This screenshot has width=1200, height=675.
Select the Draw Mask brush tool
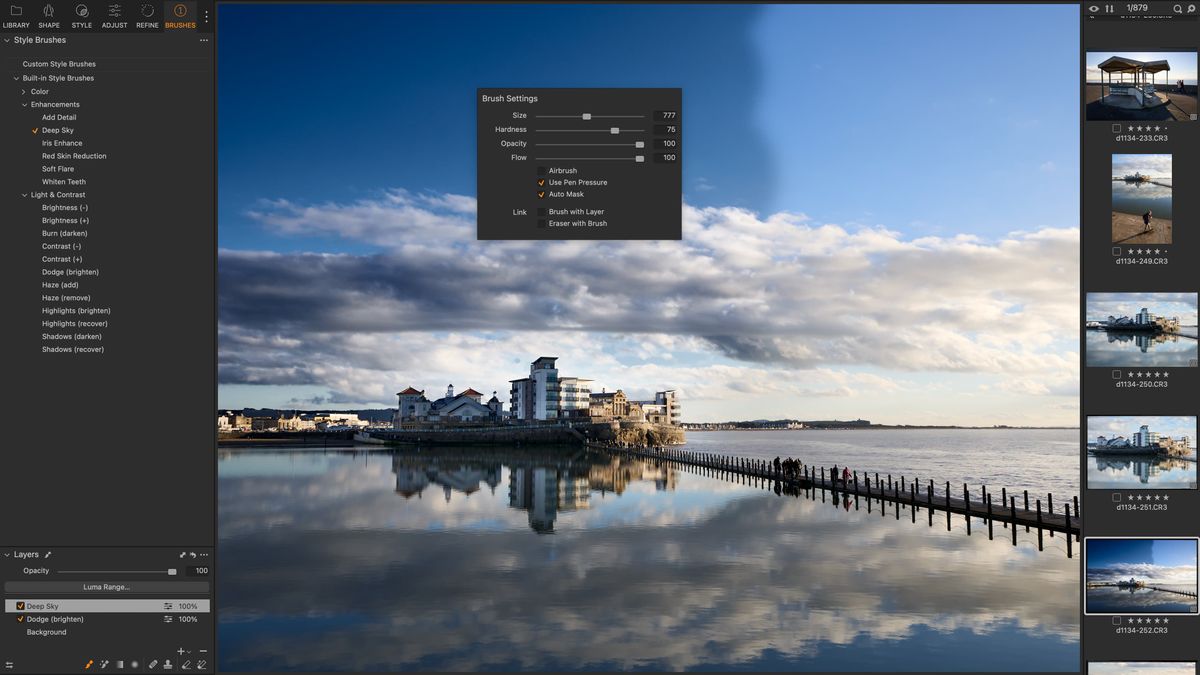pos(88,663)
